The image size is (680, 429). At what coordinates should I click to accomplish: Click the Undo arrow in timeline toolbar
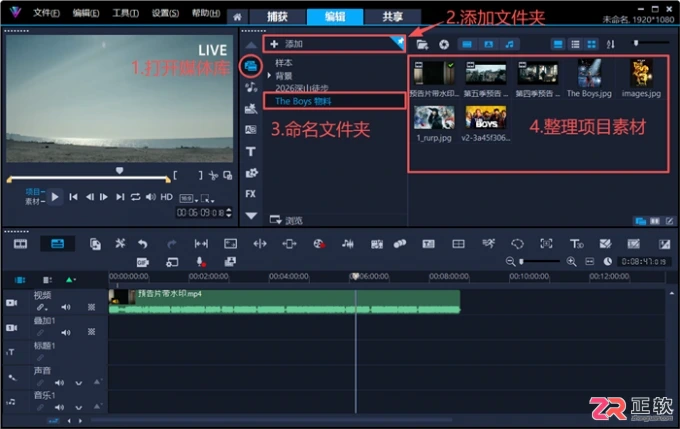click(143, 244)
